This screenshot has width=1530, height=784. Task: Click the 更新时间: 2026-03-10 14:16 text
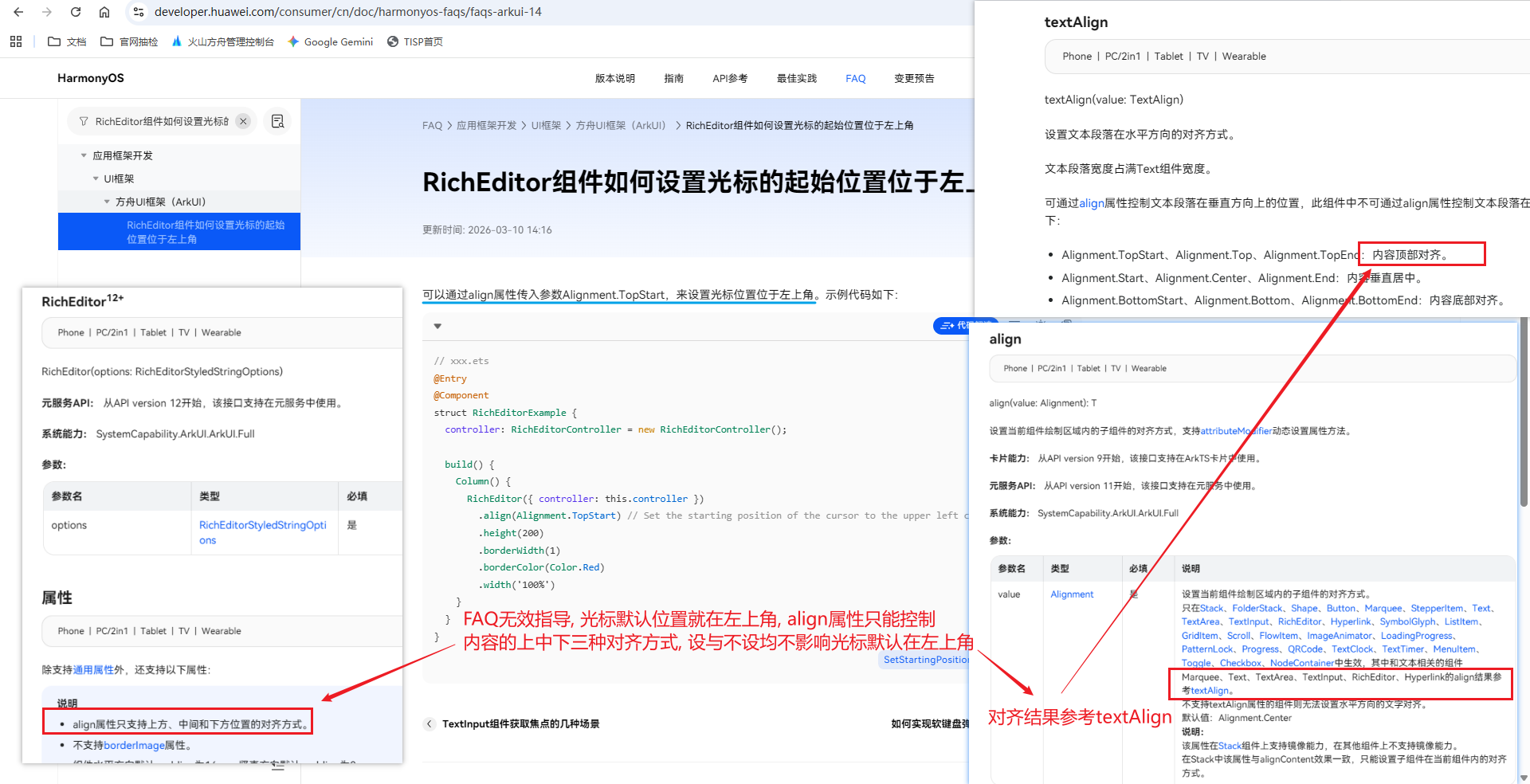[487, 229]
